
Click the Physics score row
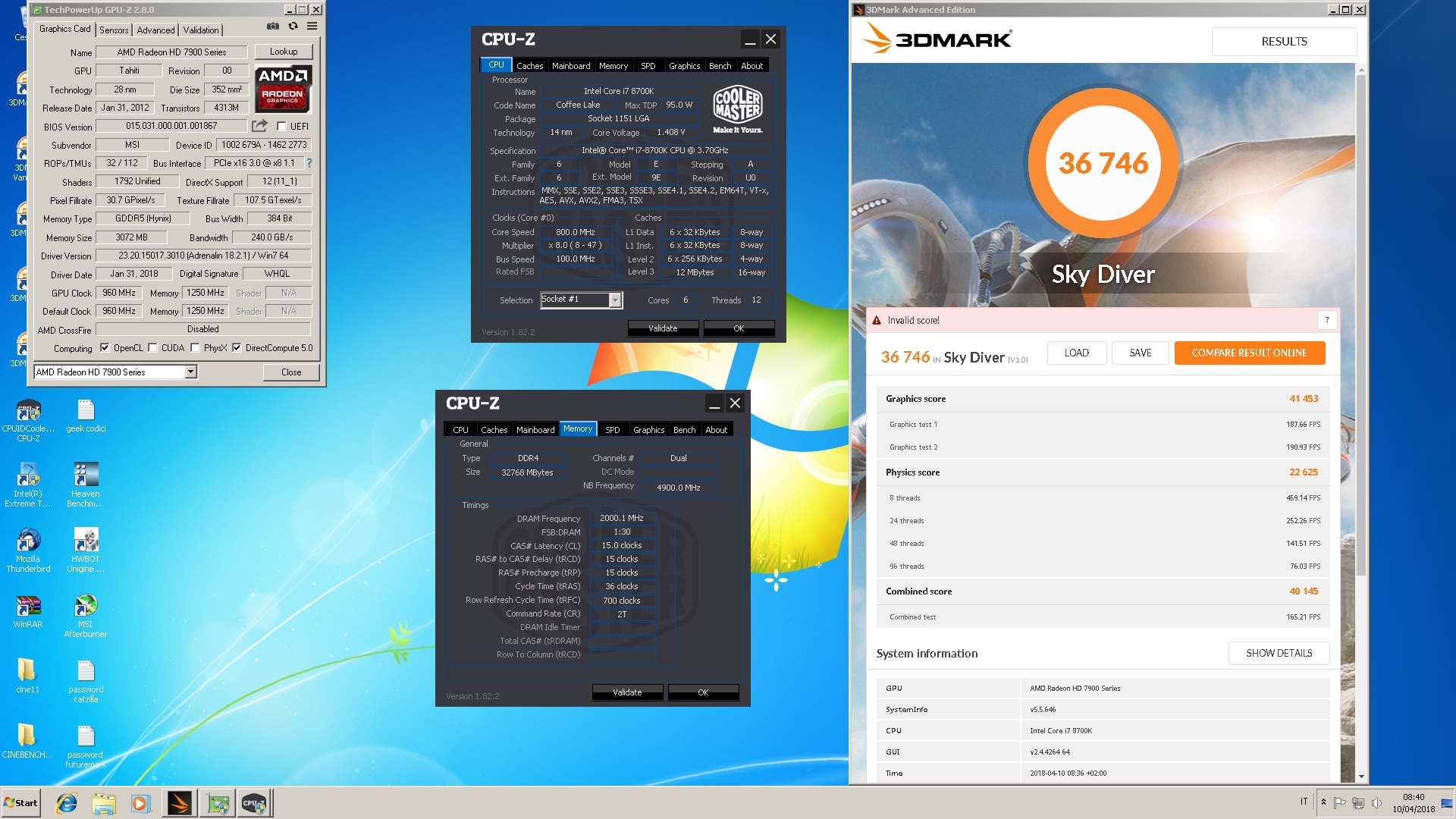1103,472
